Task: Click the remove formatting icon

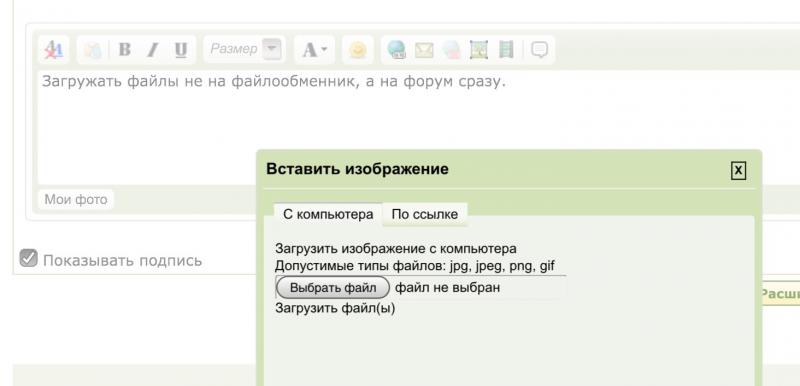Action: click(x=54, y=50)
